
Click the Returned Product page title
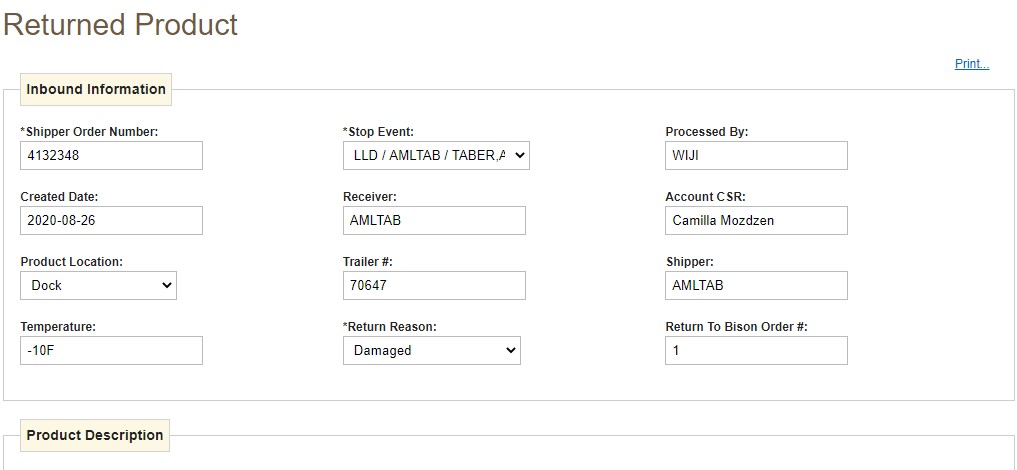click(121, 25)
